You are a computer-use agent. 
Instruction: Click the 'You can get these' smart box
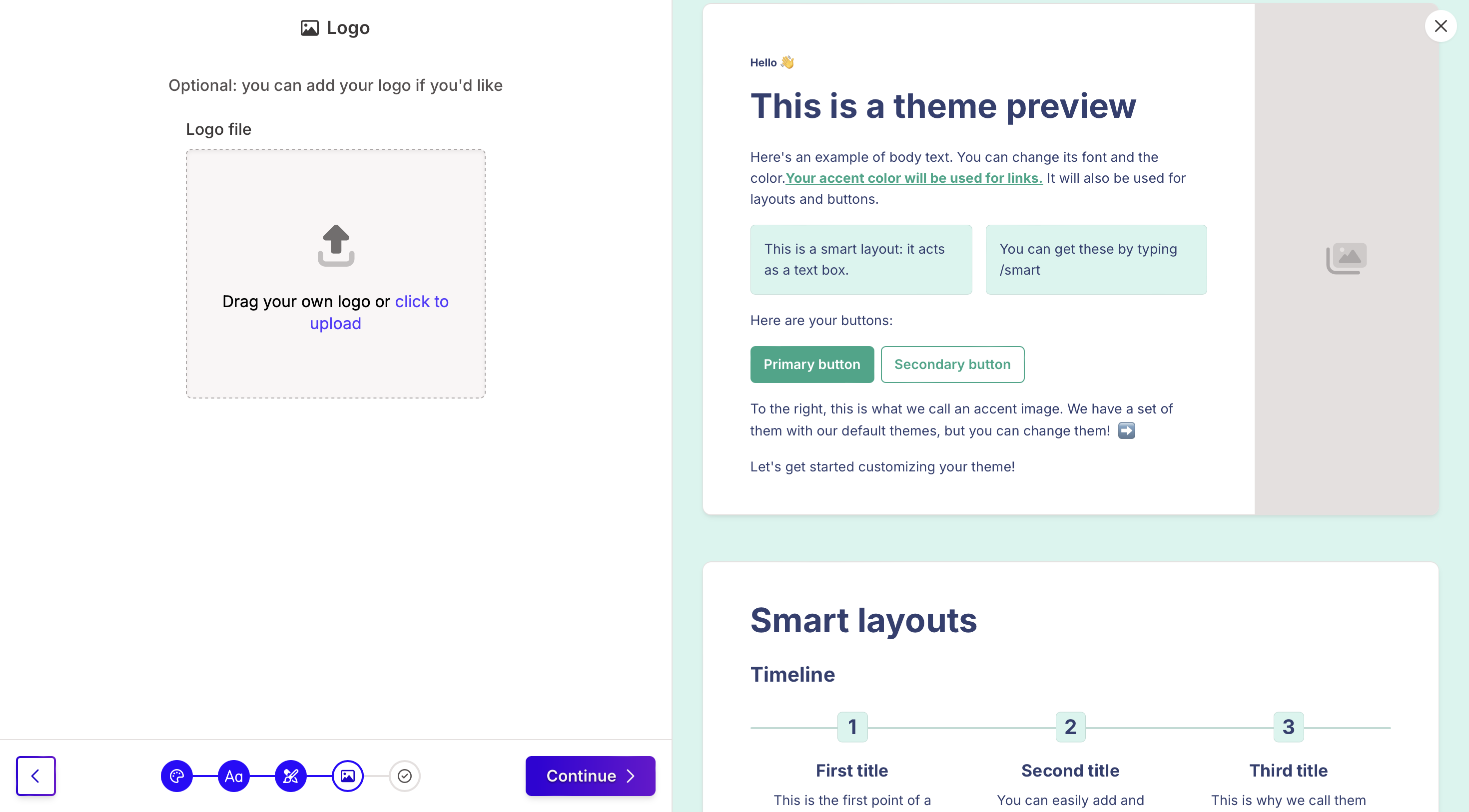click(x=1095, y=259)
